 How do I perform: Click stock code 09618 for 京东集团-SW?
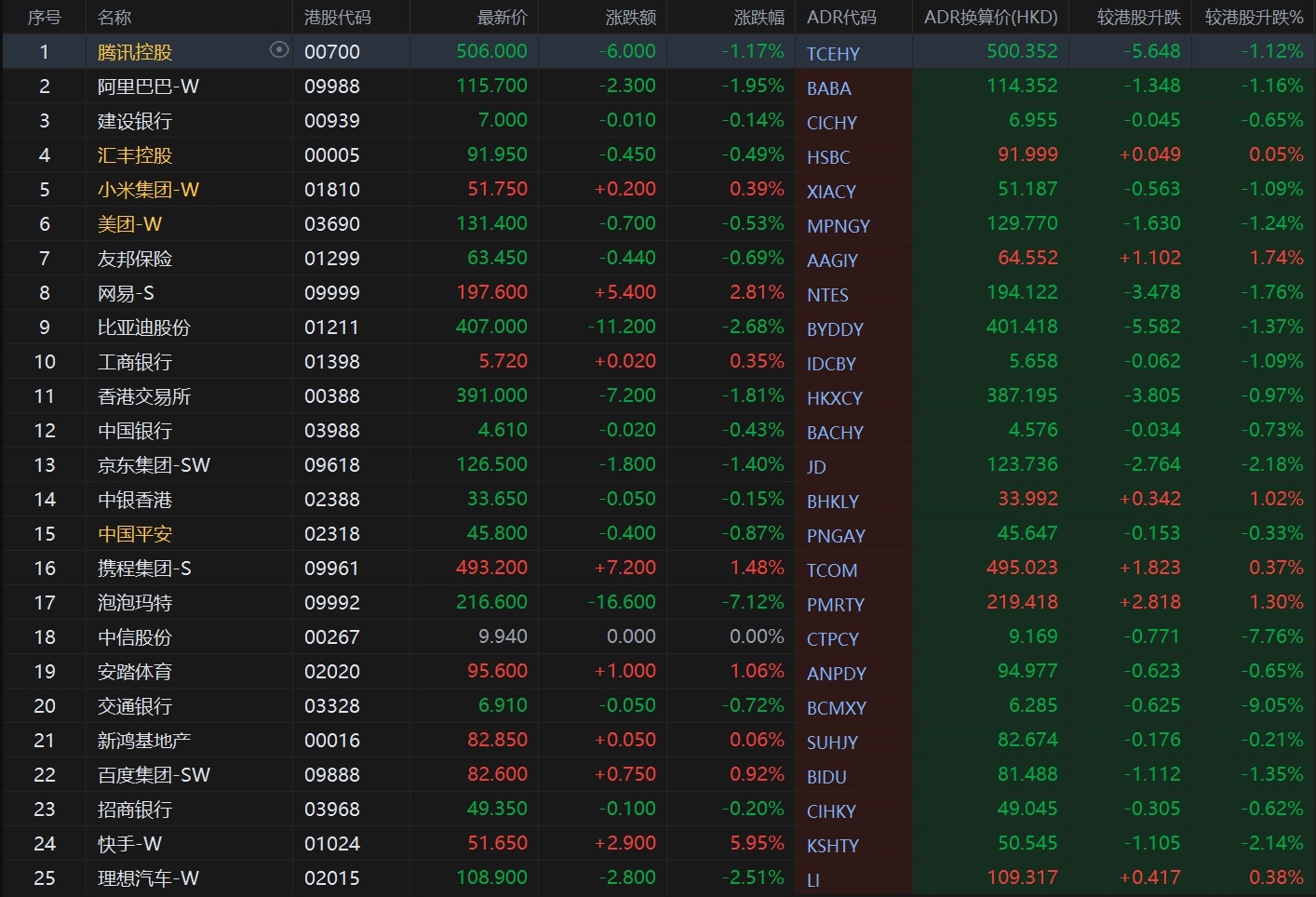331,465
